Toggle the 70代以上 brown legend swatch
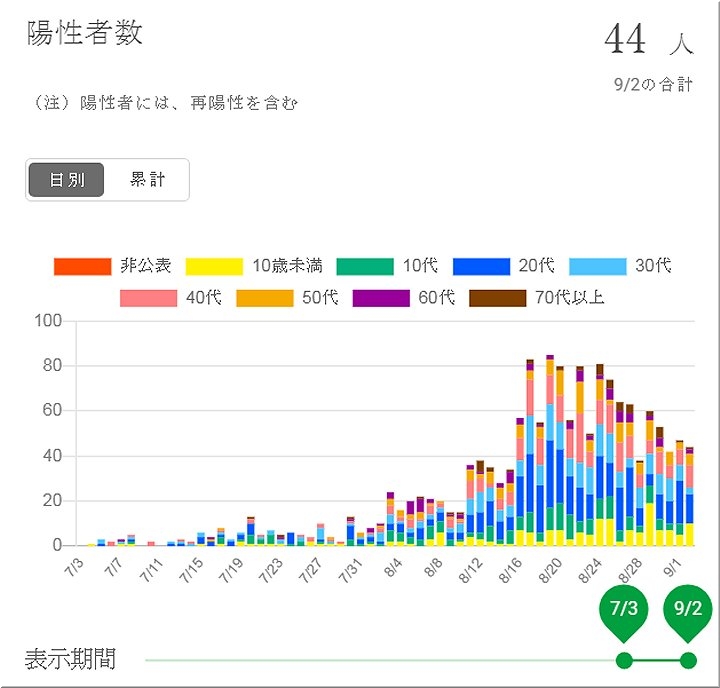The image size is (720, 688). 497,298
